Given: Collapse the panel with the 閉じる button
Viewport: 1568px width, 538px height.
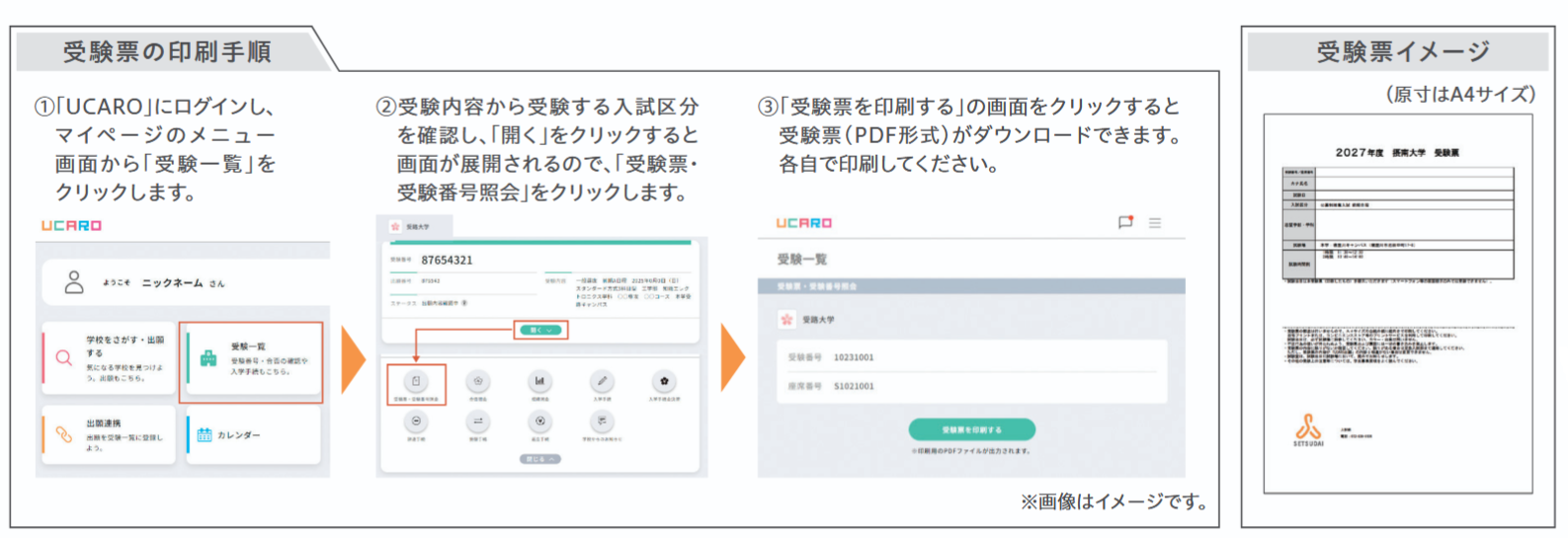Looking at the screenshot, I should [540, 459].
